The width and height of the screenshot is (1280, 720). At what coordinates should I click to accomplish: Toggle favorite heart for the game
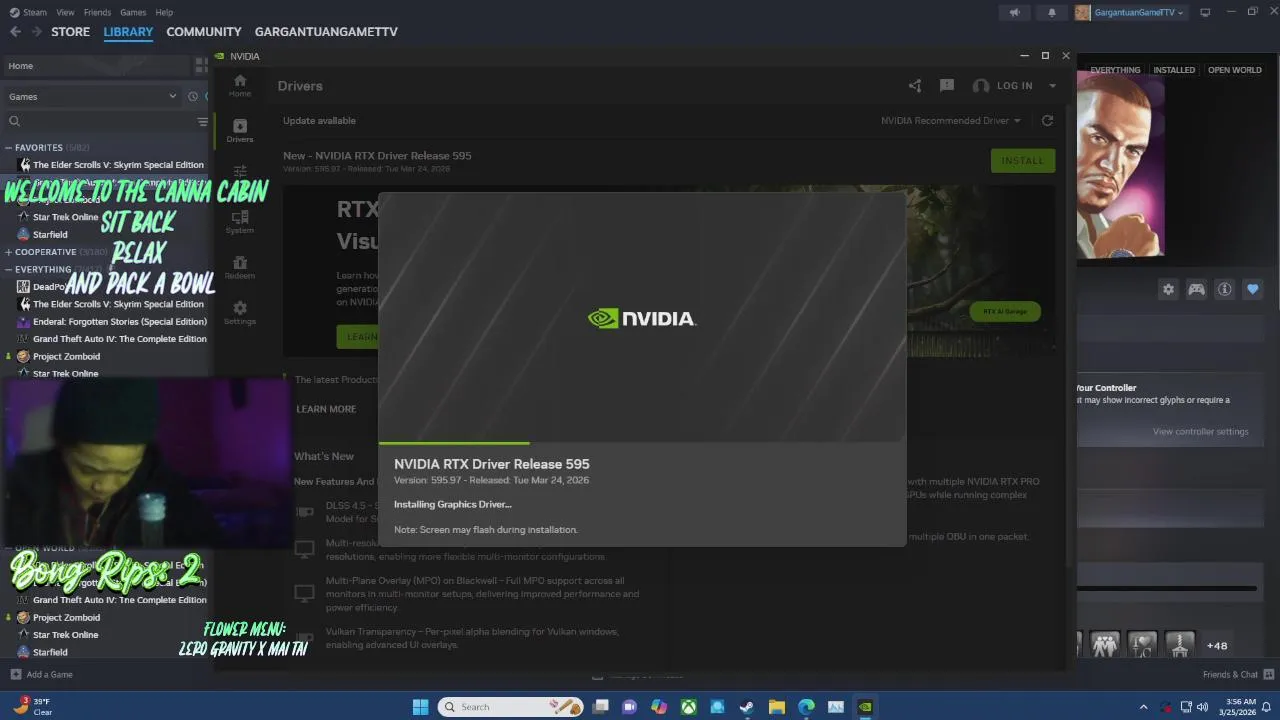(x=1252, y=289)
